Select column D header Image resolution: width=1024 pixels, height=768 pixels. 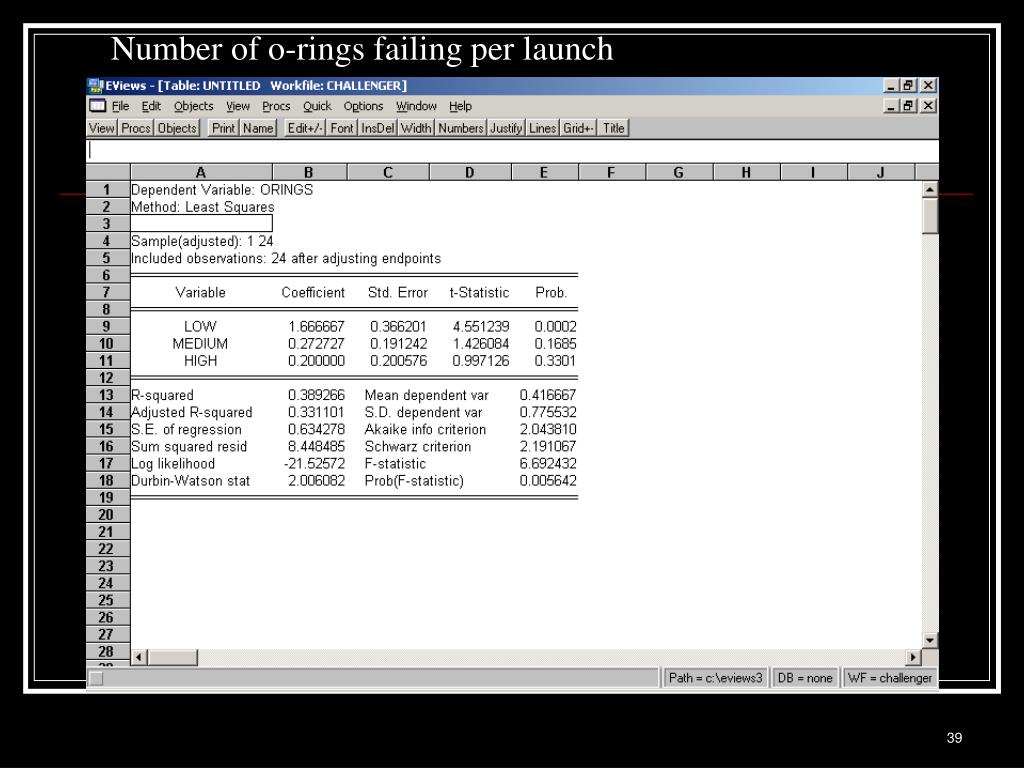coord(470,172)
